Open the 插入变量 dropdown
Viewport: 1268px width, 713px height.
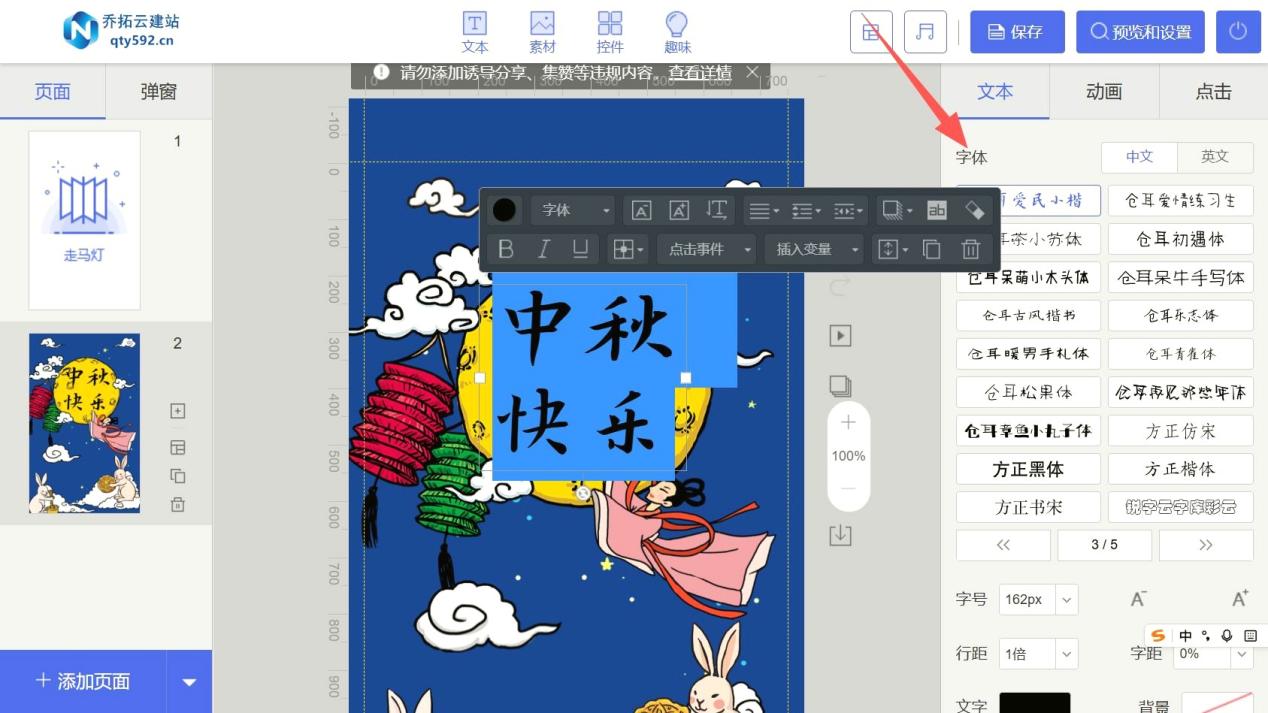pos(813,249)
